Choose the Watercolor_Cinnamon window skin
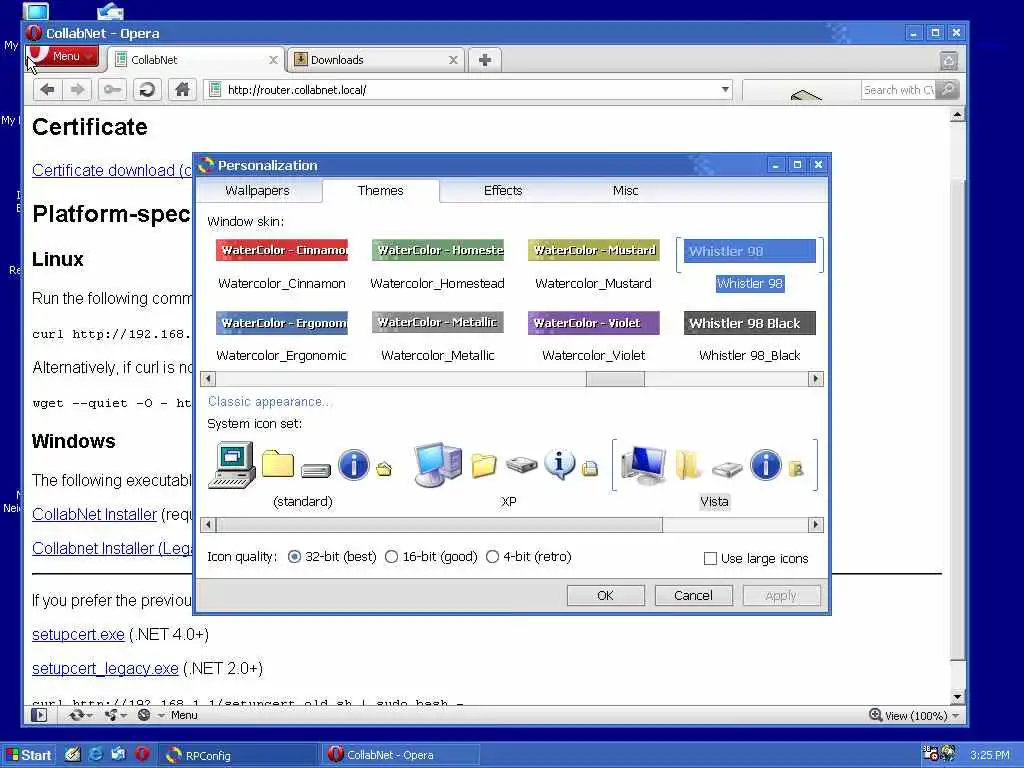Viewport: 1024px width, 768px height. click(x=282, y=265)
